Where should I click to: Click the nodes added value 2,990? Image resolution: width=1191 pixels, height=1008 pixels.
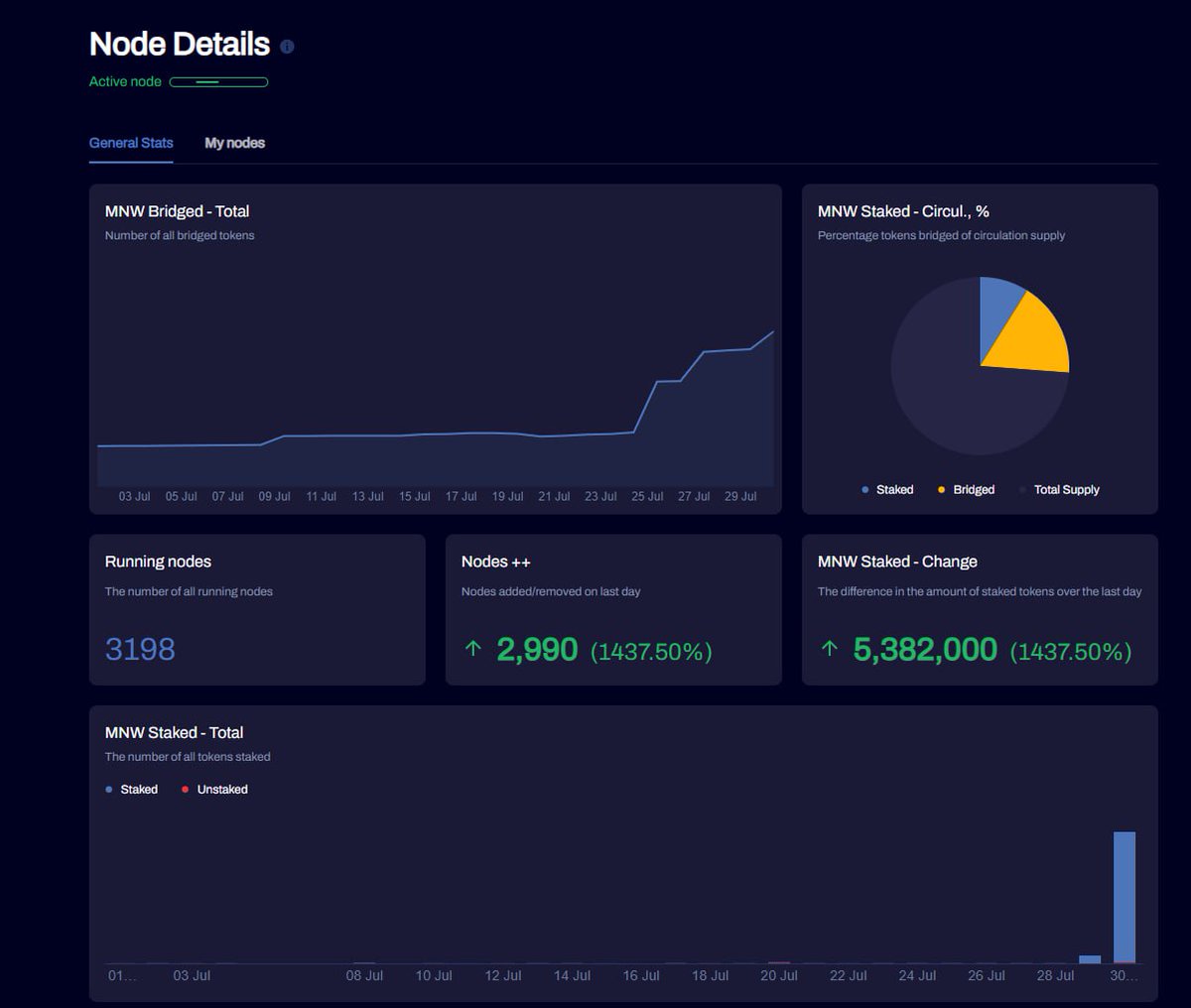(537, 650)
